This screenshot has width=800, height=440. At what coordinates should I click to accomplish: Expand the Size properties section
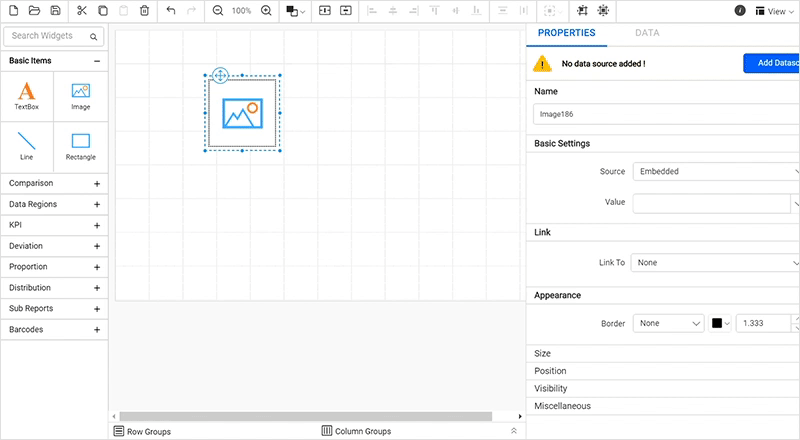[x=543, y=354]
